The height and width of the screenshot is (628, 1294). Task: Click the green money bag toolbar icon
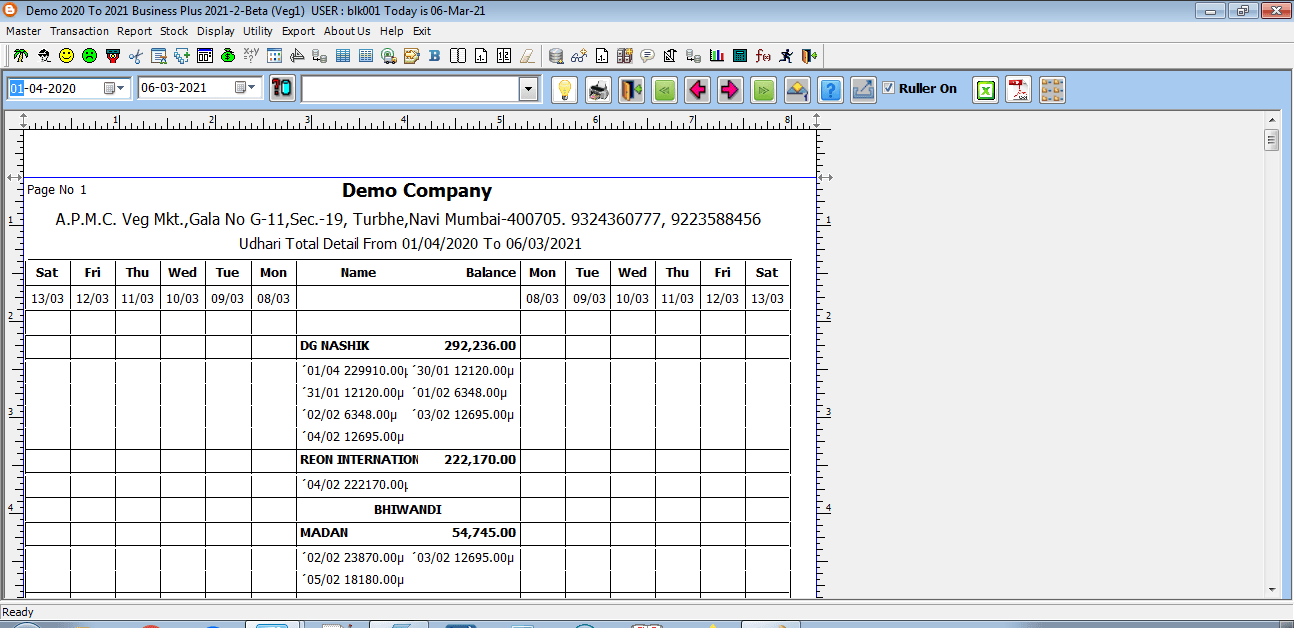(228, 56)
